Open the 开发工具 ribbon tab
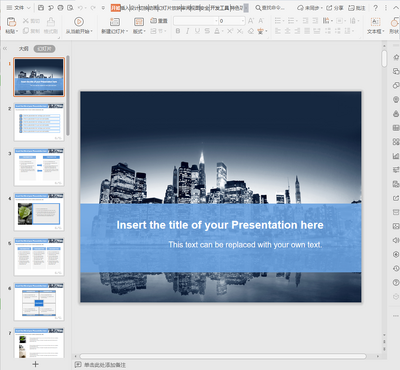The image size is (400, 370). pos(219,8)
